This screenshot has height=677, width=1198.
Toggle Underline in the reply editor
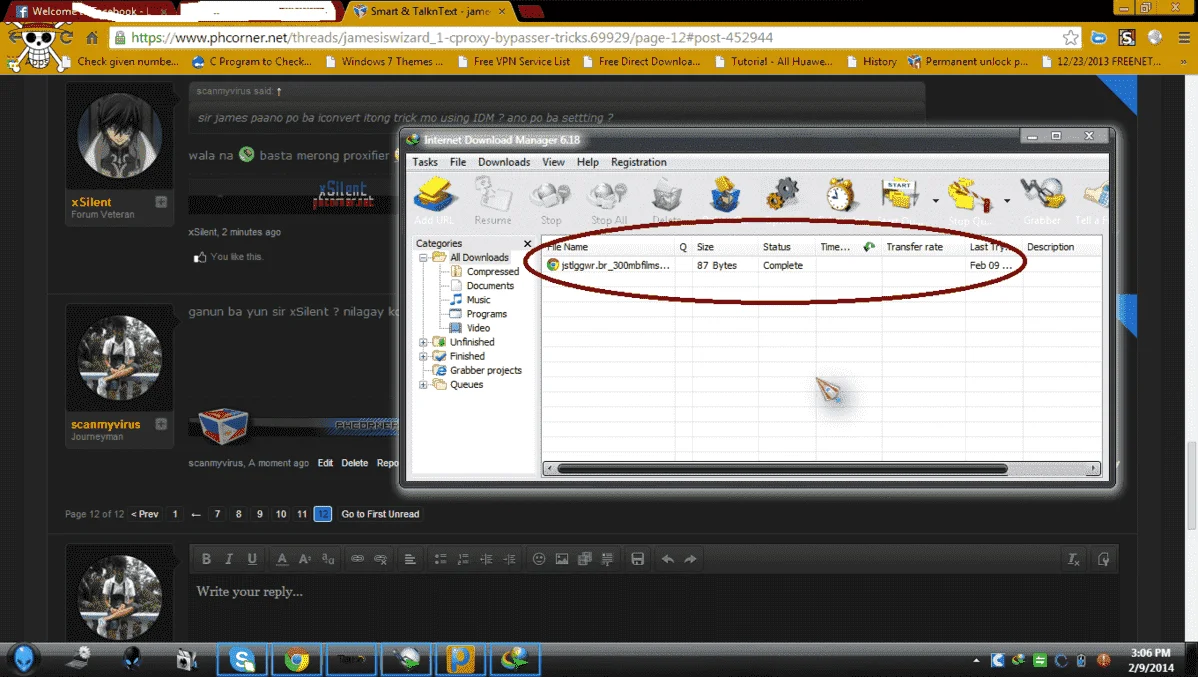252,559
